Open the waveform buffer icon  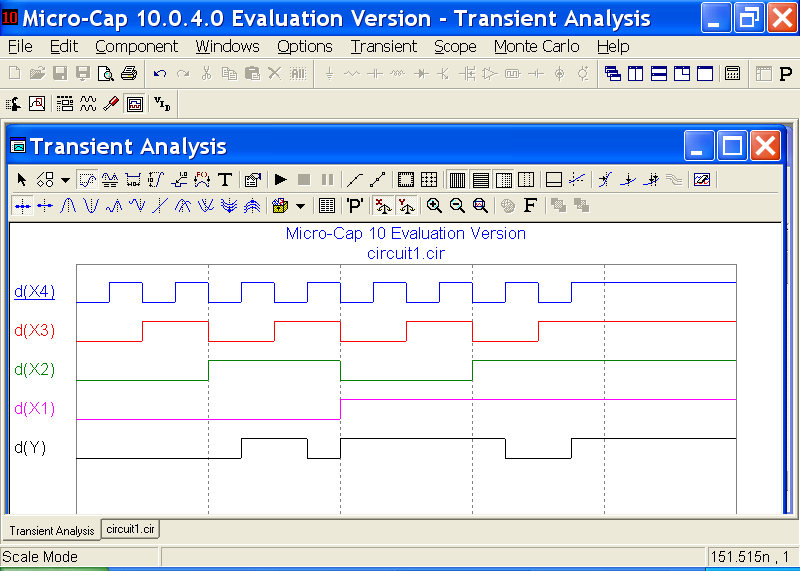coord(702,180)
